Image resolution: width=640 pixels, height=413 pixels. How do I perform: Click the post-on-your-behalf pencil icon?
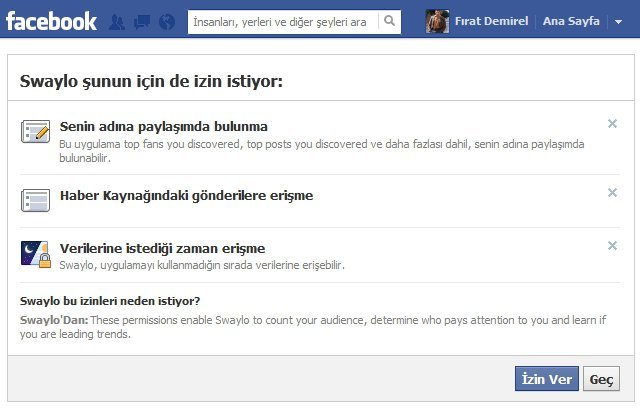pos(36,131)
